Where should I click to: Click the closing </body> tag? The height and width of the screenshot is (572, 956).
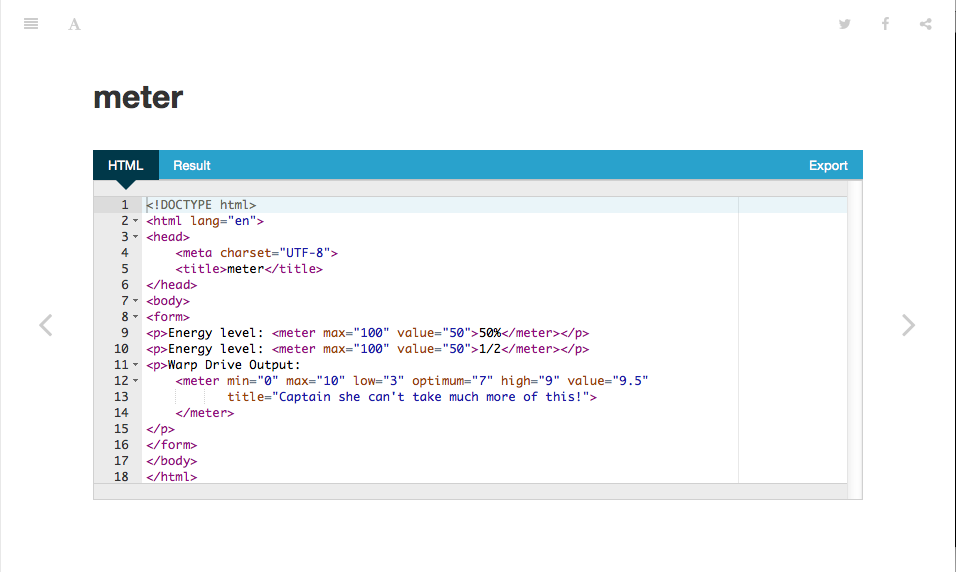coord(172,461)
